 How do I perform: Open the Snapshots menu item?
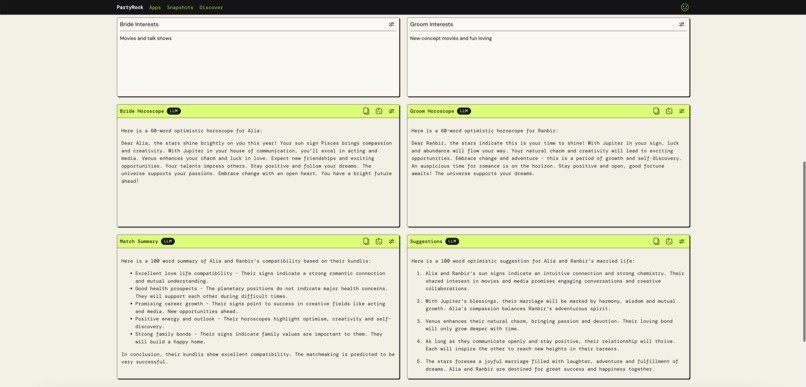click(180, 7)
